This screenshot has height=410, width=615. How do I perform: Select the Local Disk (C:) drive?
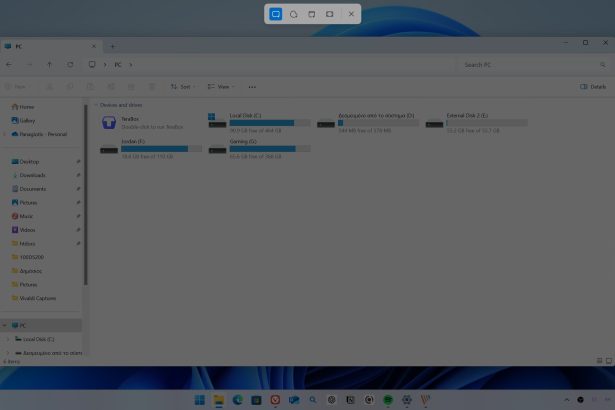pos(259,122)
